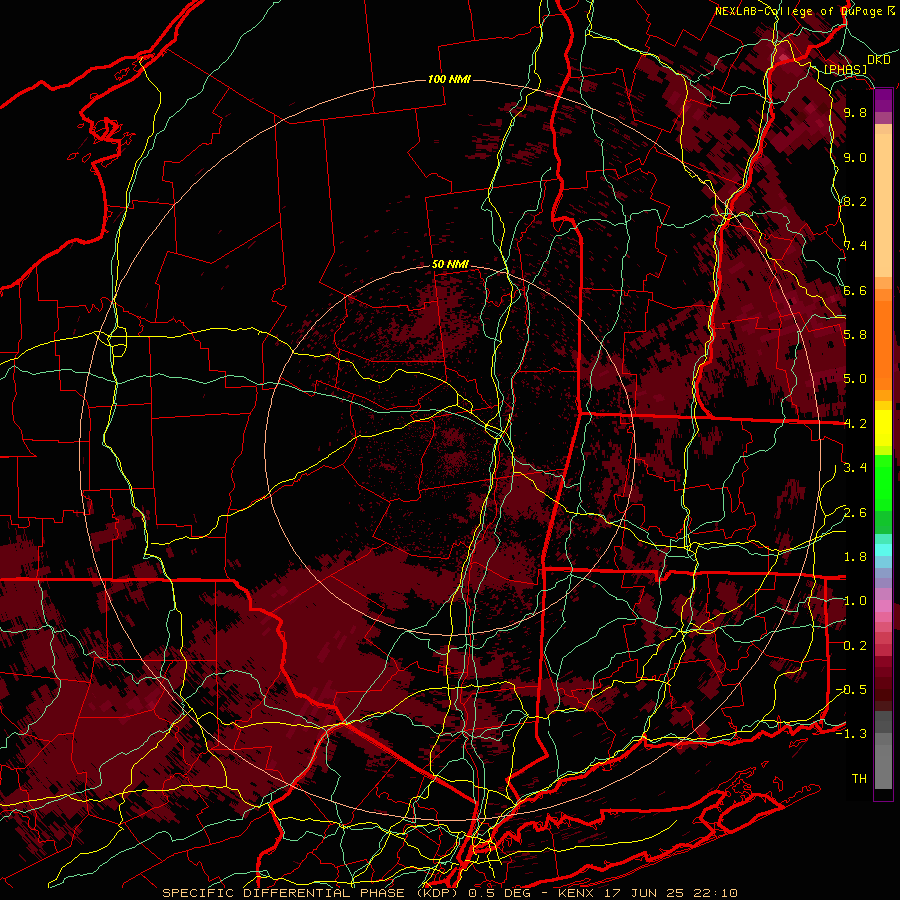This screenshot has height=900, width=900.
Task: Click the 7.4 scale value
Action: tap(855, 246)
